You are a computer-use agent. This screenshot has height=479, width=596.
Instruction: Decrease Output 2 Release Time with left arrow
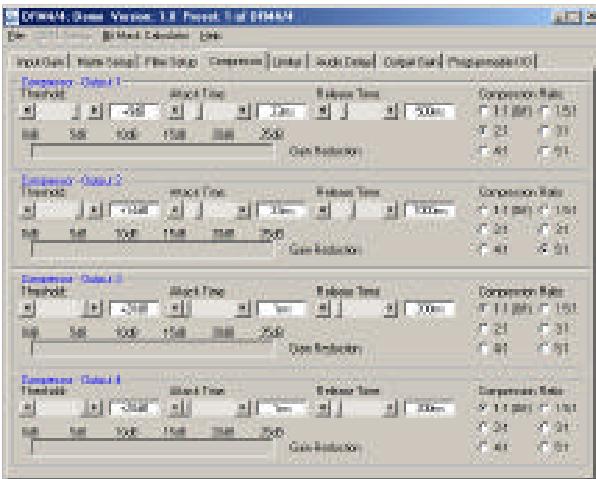pos(323,211)
